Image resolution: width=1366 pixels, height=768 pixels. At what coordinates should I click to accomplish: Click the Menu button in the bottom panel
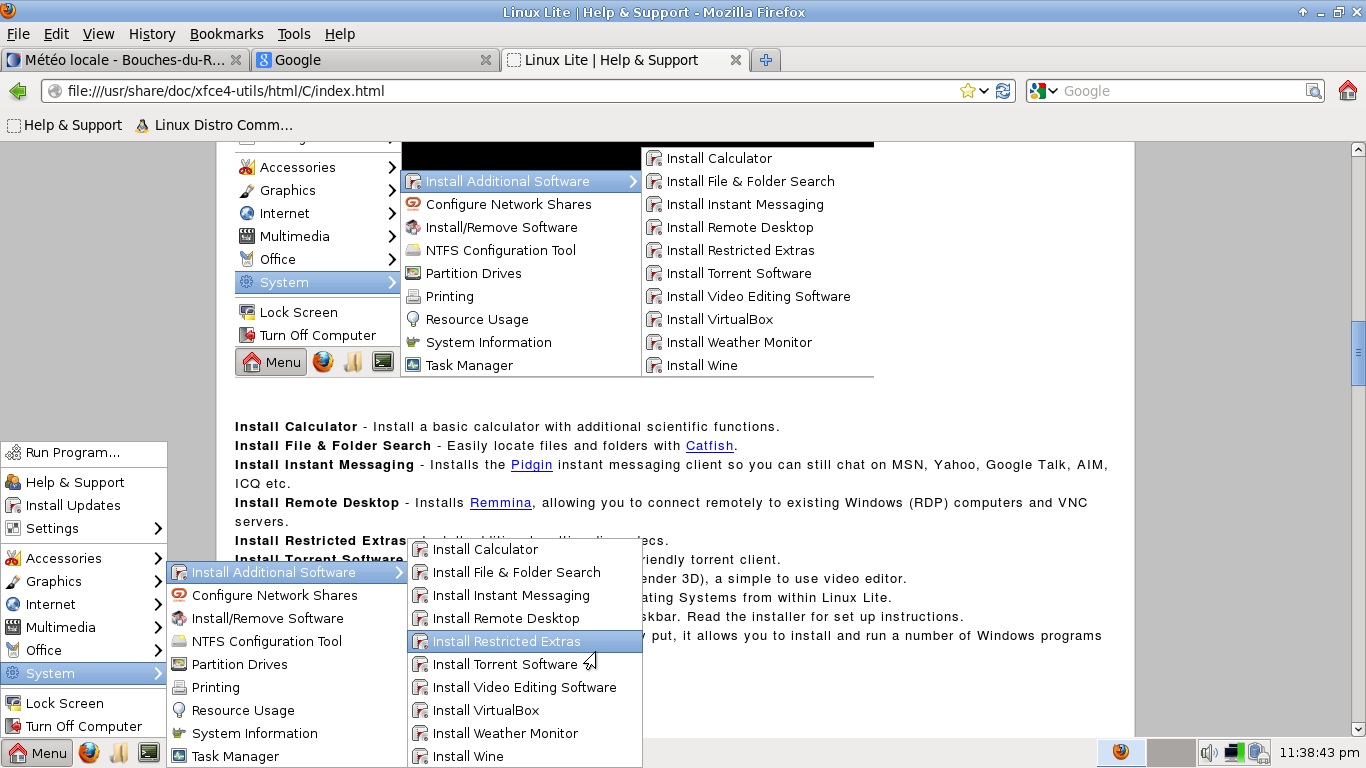[x=37, y=753]
